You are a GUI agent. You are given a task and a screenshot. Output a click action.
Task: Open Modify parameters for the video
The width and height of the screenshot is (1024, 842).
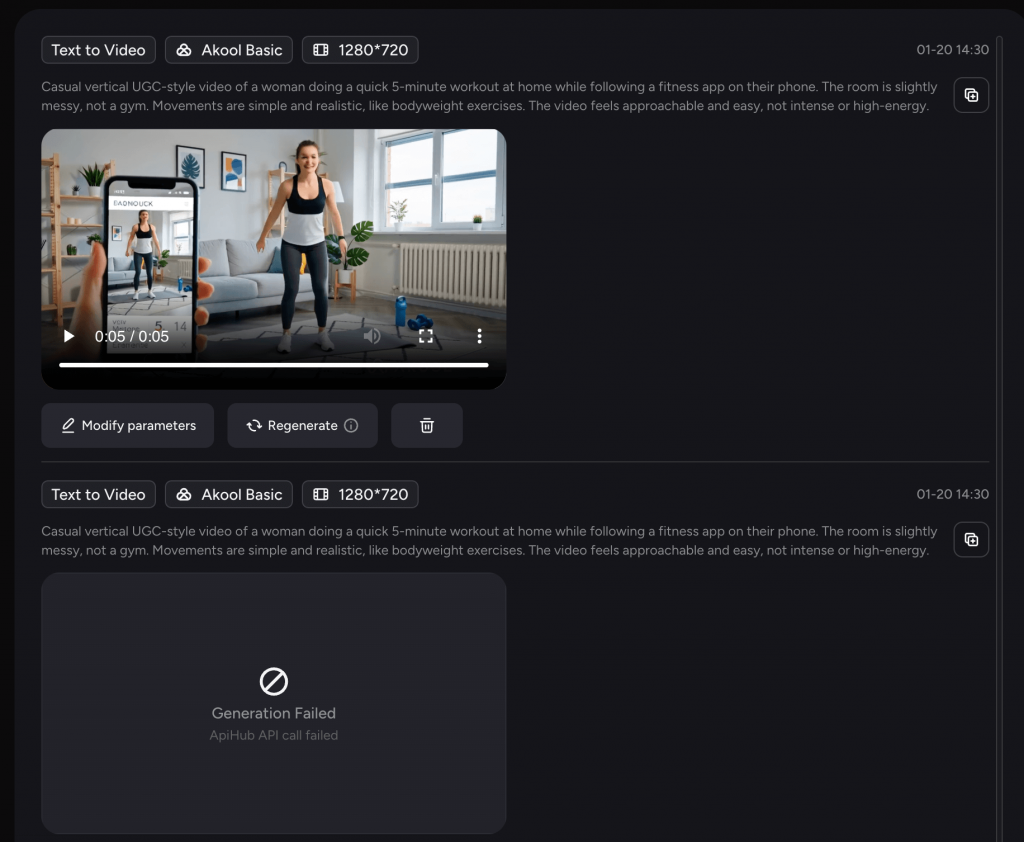pyautogui.click(x=127, y=425)
